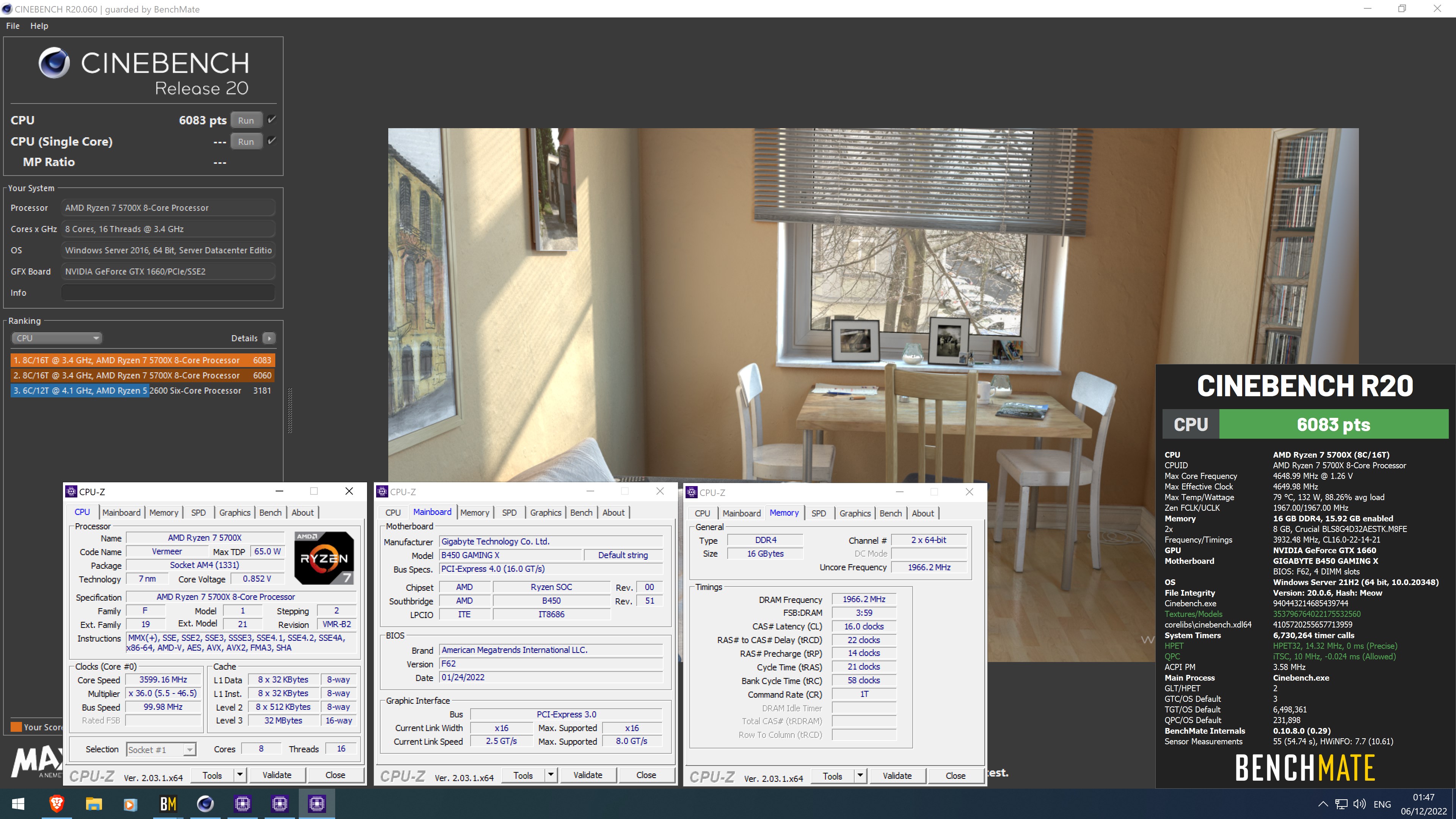The width and height of the screenshot is (1456, 819).
Task: Switch to CPU tab in CPU-Z Memory window
Action: point(703,513)
